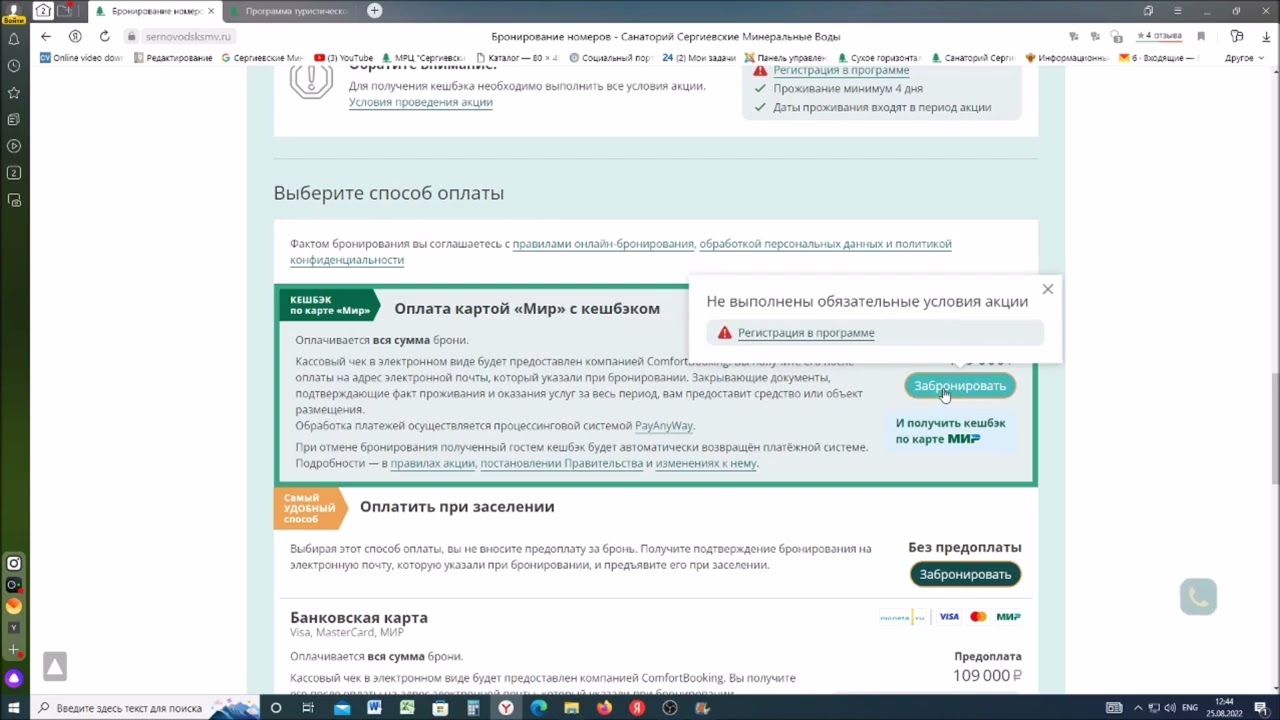Open Excel from the taskbar
The height and width of the screenshot is (720, 1280).
click(x=407, y=708)
